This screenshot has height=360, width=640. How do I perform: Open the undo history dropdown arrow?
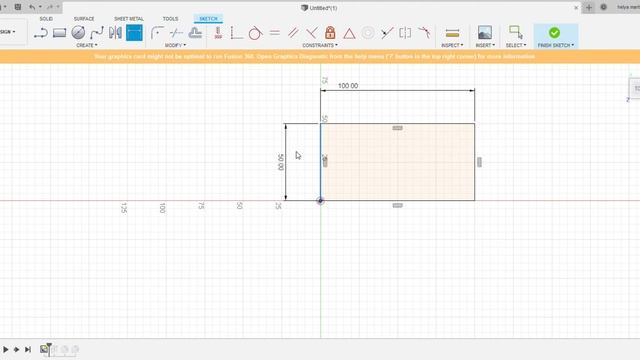tap(40, 7)
